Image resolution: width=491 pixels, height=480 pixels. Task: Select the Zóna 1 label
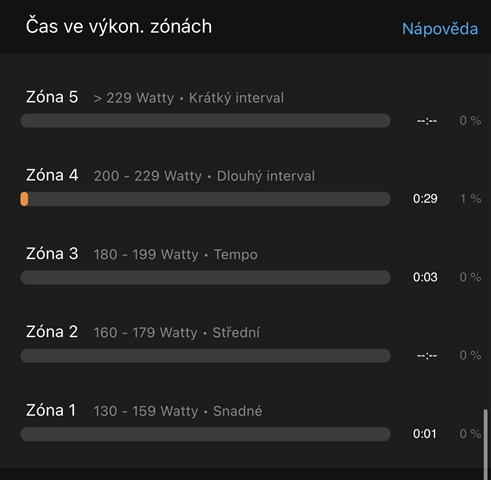pyautogui.click(x=51, y=410)
